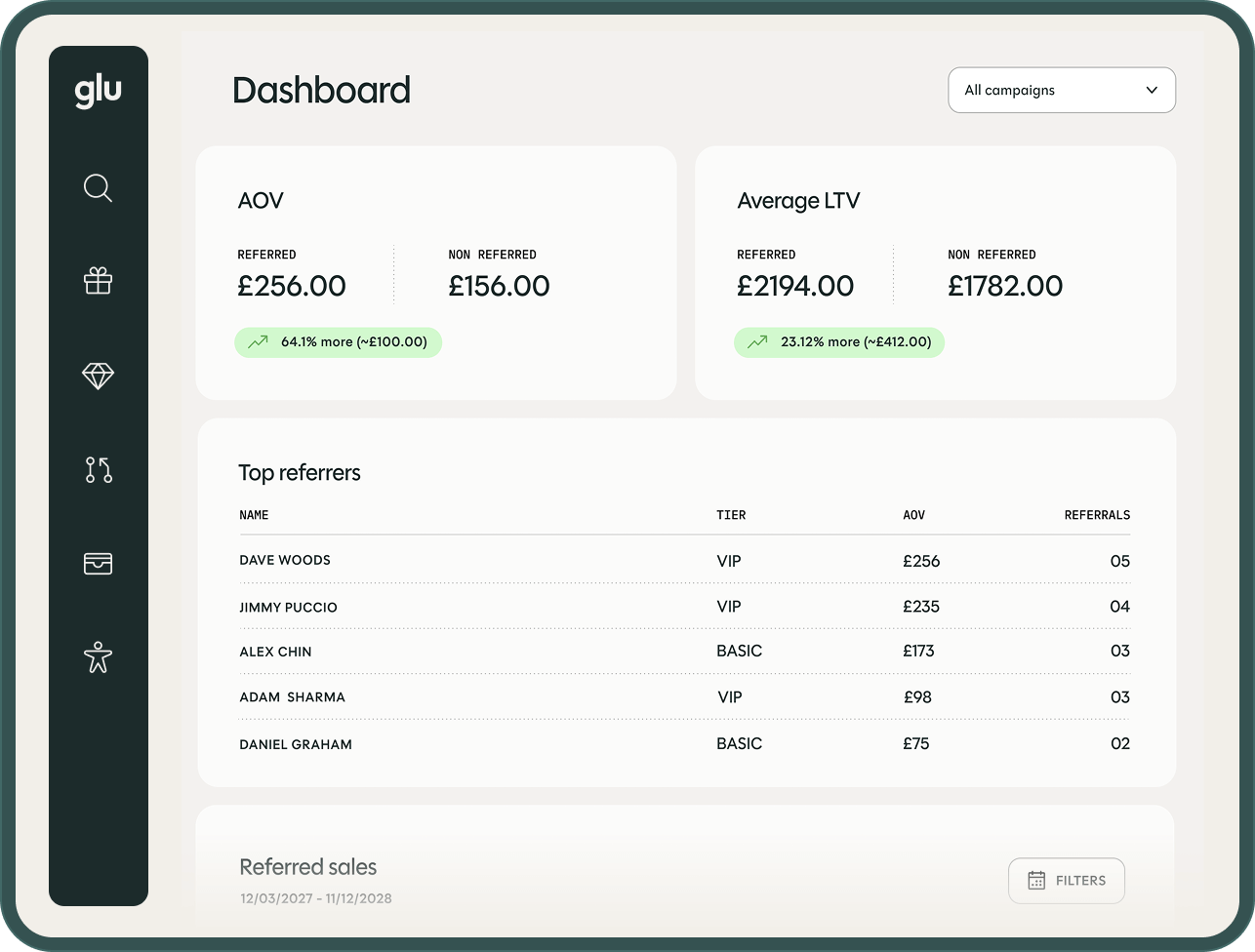Image resolution: width=1255 pixels, height=952 pixels.
Task: Select Jimmy Puccio in top referrers
Action: pos(288,607)
